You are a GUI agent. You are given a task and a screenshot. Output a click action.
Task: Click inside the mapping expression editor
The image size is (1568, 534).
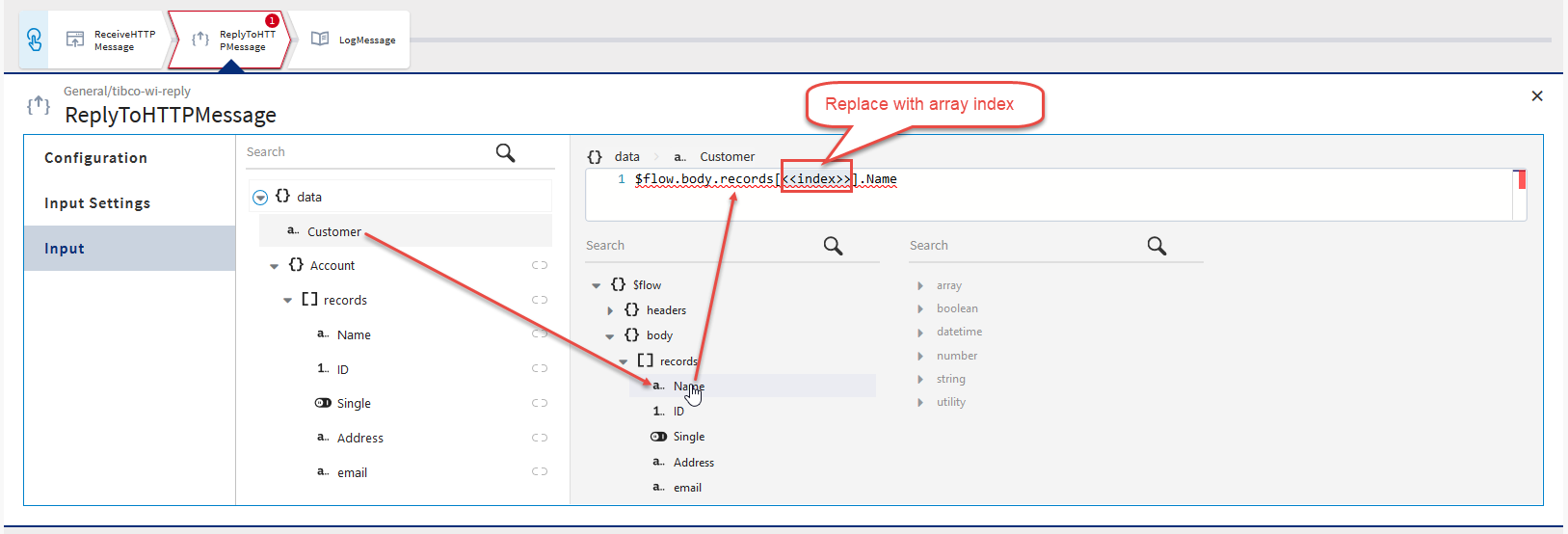click(1055, 195)
